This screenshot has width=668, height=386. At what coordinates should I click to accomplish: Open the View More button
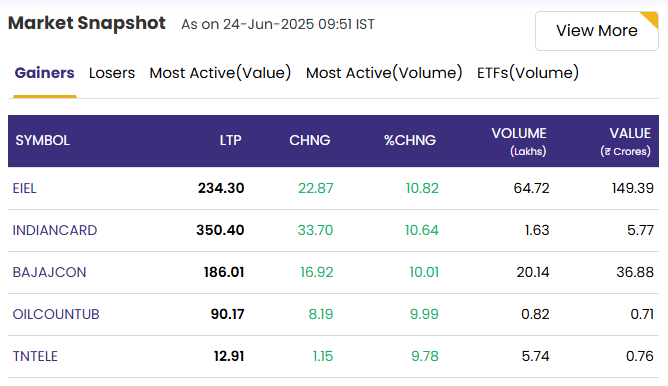pyautogui.click(x=596, y=31)
